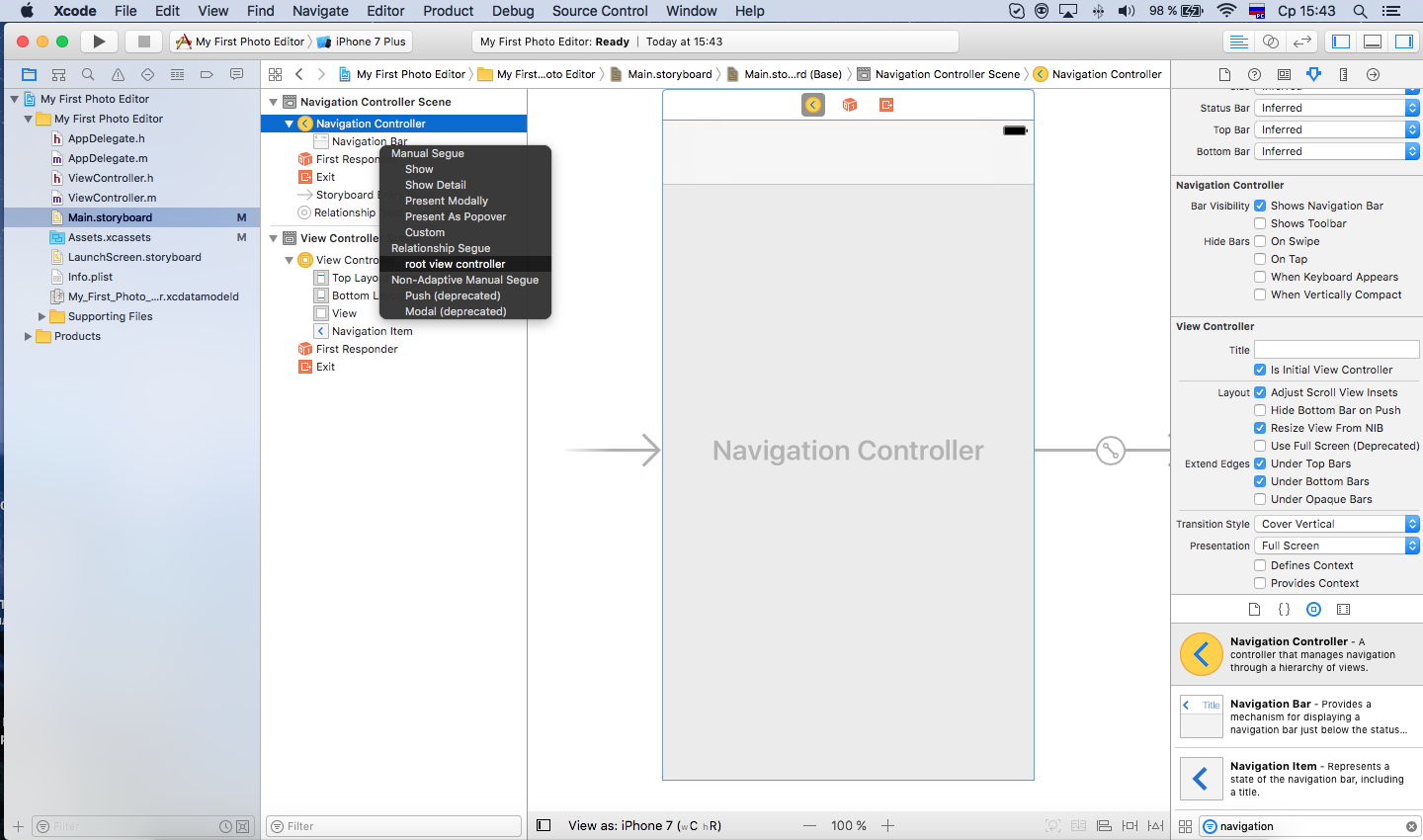Viewport: 1423px width, 840px height.
Task: Collapse the Navigation Controller Scene
Action: (274, 102)
